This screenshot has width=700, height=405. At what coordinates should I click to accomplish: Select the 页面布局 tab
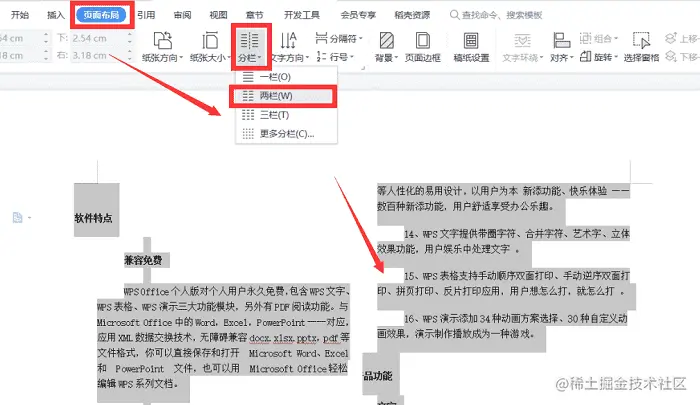[101, 15]
